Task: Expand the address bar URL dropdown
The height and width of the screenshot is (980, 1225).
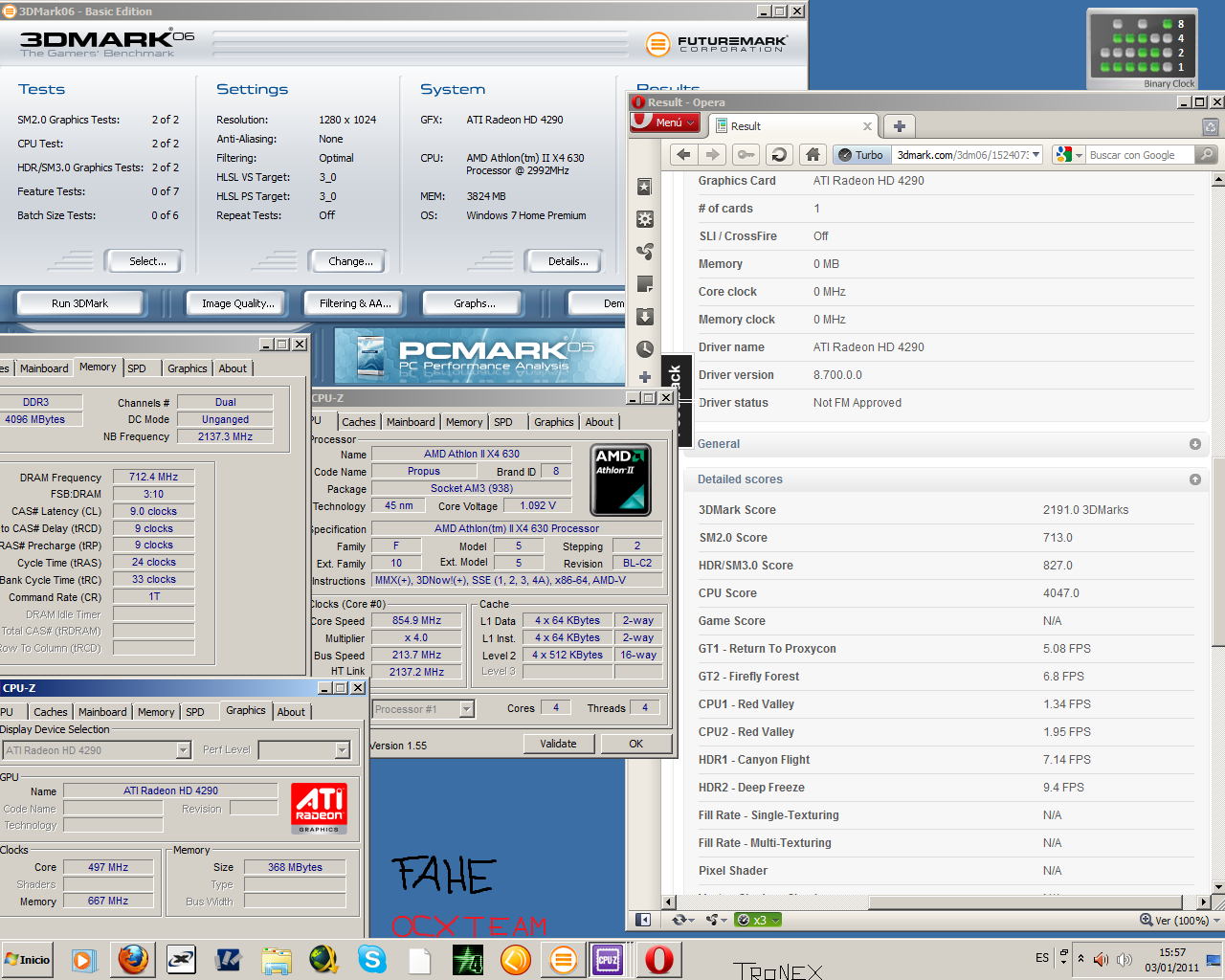Action: [1036, 154]
